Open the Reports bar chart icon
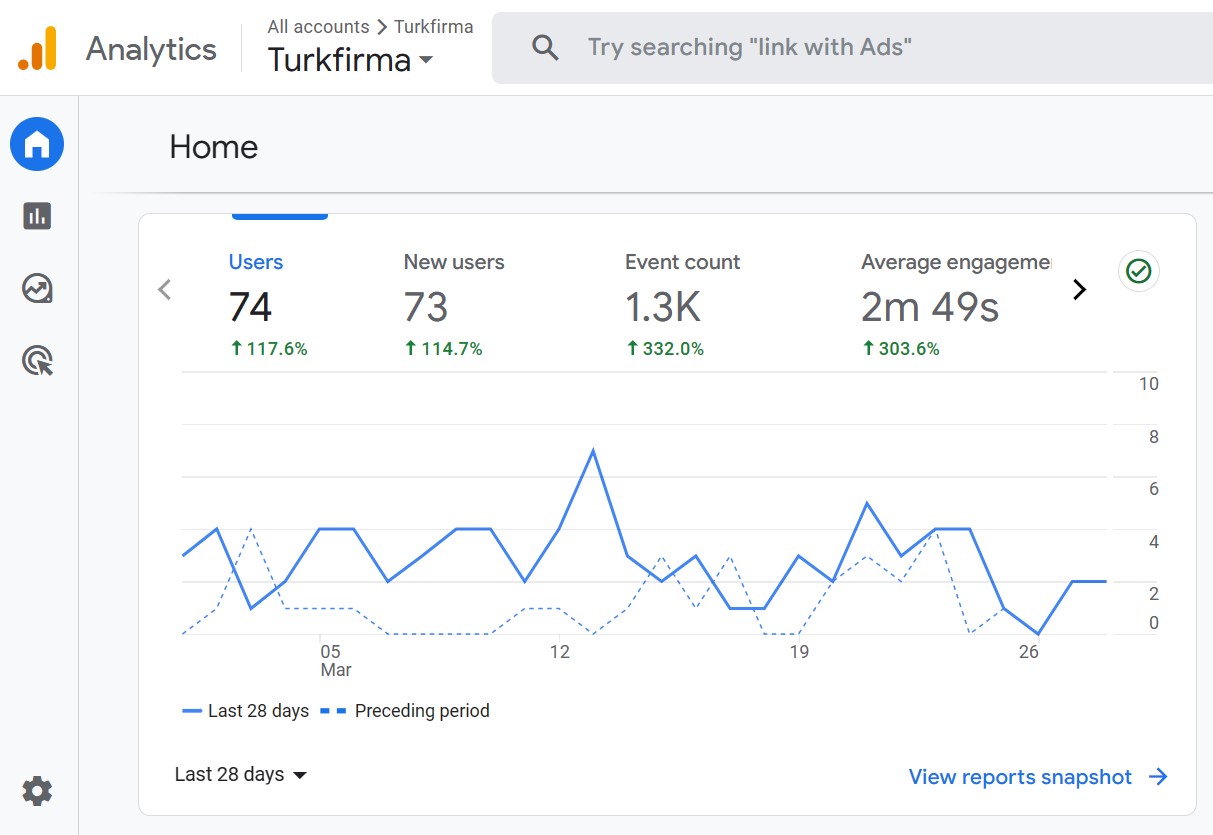1213x835 pixels. (x=37, y=215)
